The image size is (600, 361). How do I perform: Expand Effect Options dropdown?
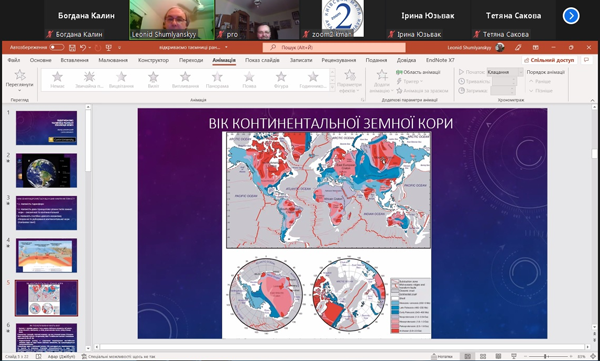coord(350,81)
